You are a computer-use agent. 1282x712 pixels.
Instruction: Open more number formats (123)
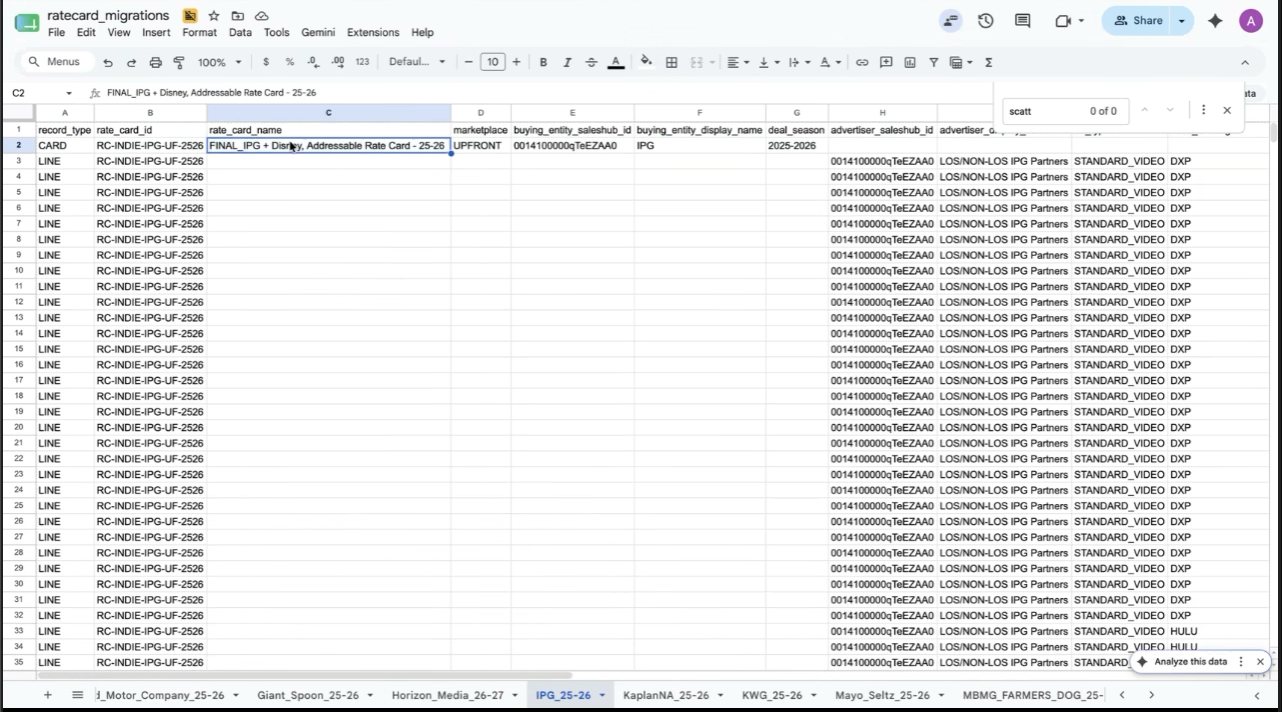(x=362, y=62)
